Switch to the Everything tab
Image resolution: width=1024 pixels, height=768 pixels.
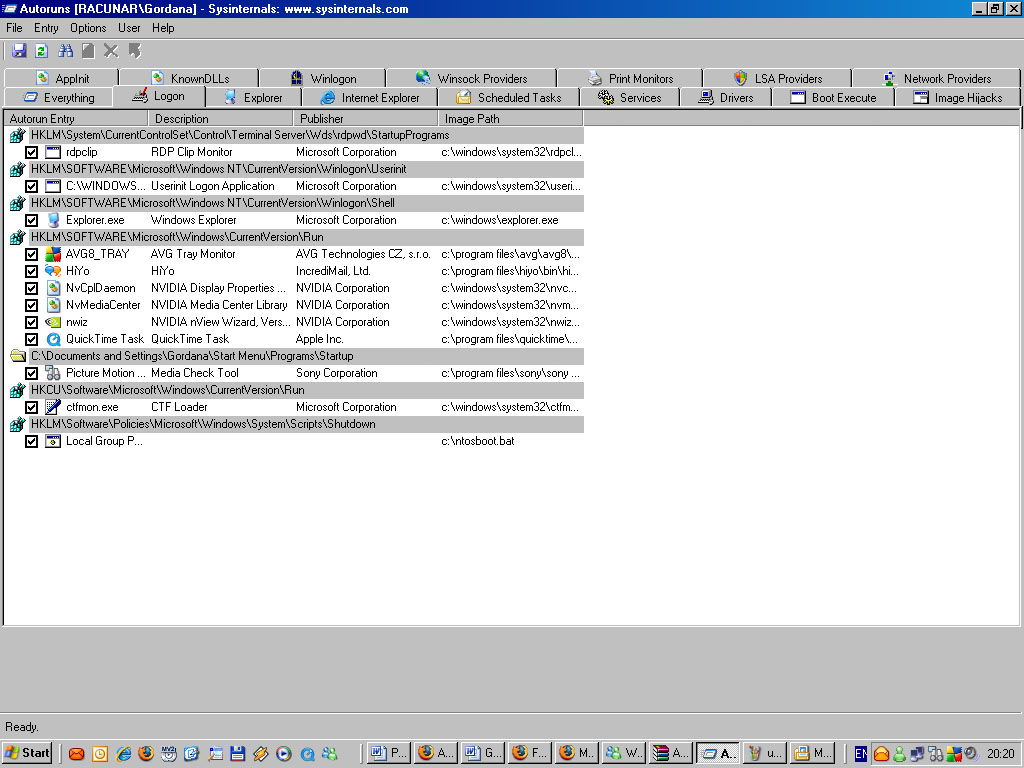click(59, 97)
